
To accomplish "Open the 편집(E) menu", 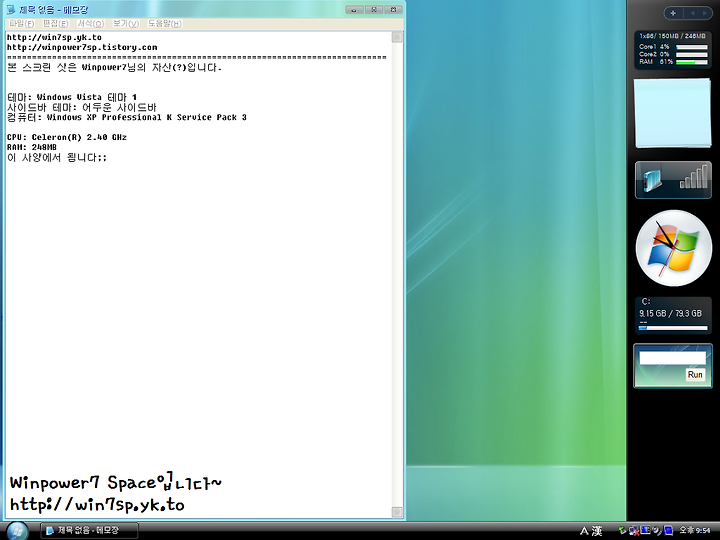I will [56, 23].
